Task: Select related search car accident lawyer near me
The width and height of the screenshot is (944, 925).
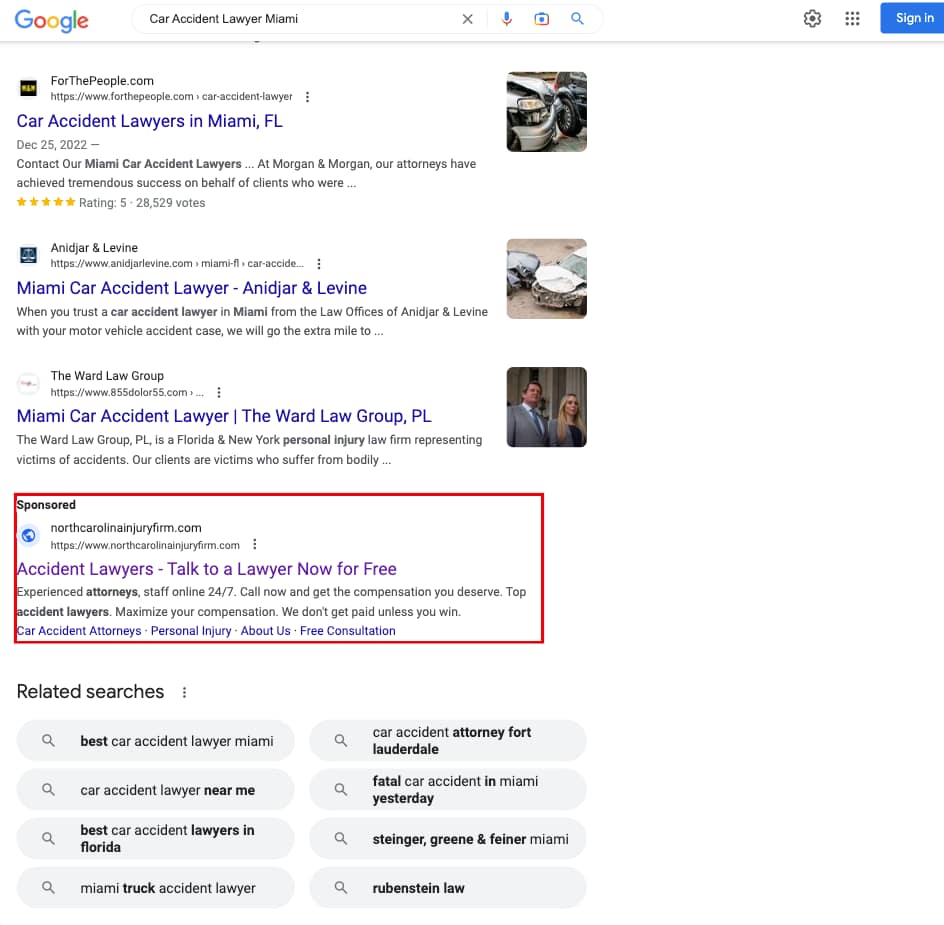Action: tap(155, 790)
